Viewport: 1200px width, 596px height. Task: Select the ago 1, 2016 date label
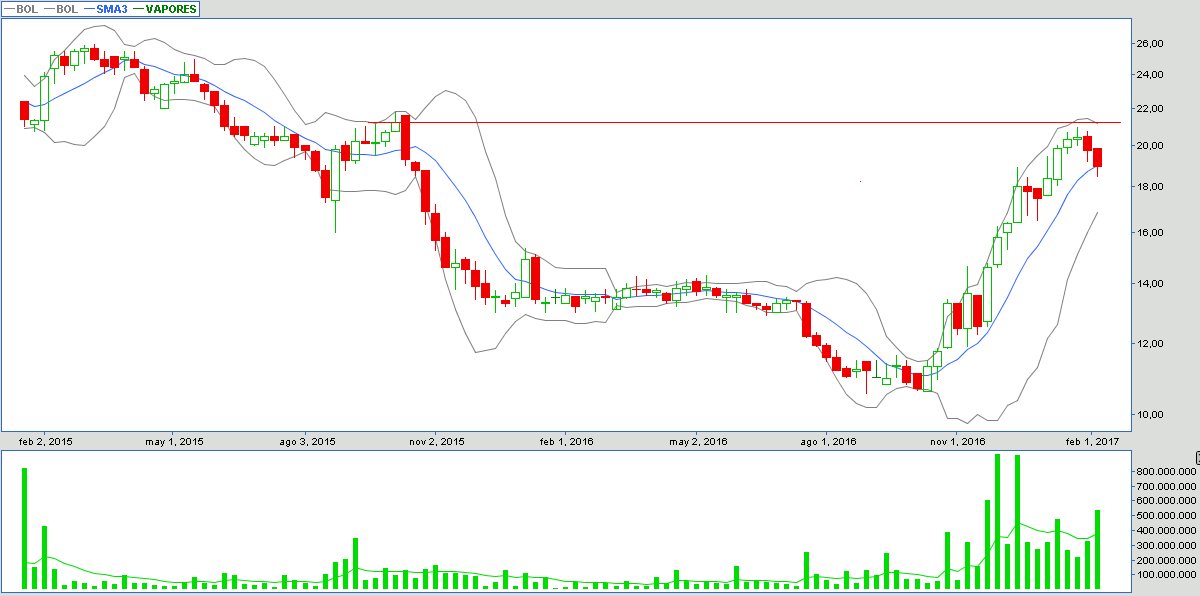[829, 440]
